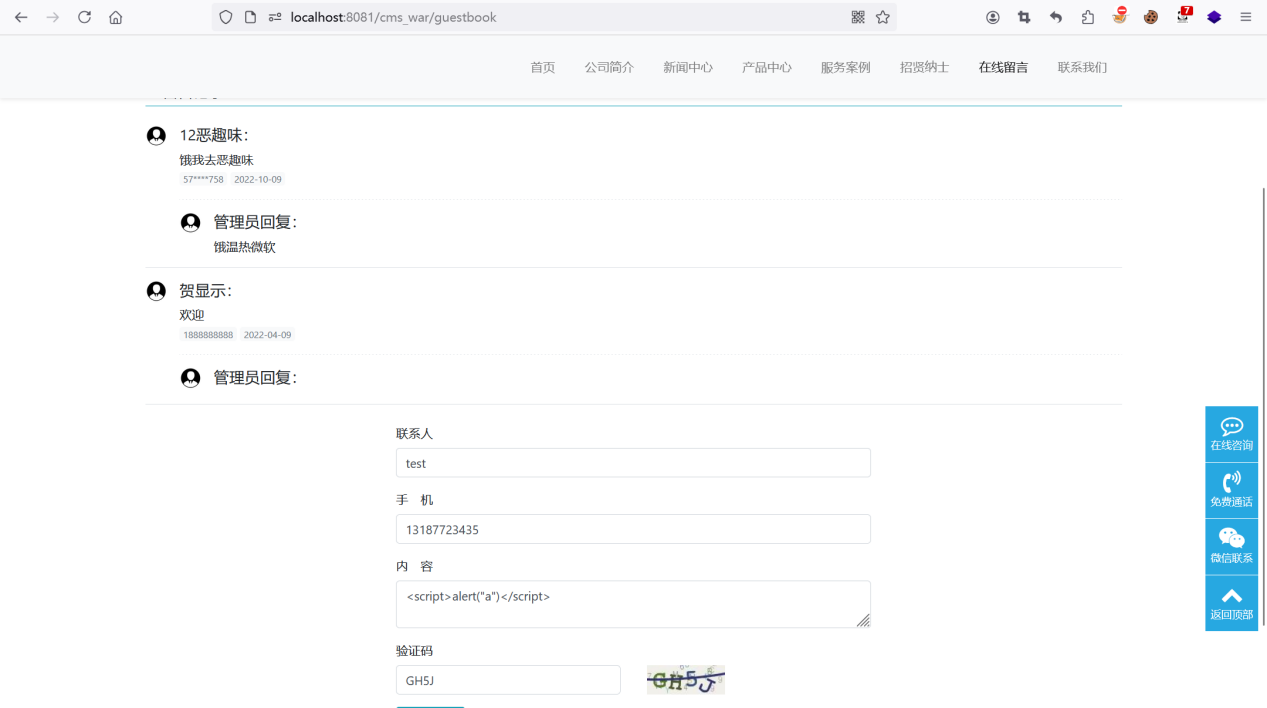Click the message text 饿我去恶趣味

(217, 160)
